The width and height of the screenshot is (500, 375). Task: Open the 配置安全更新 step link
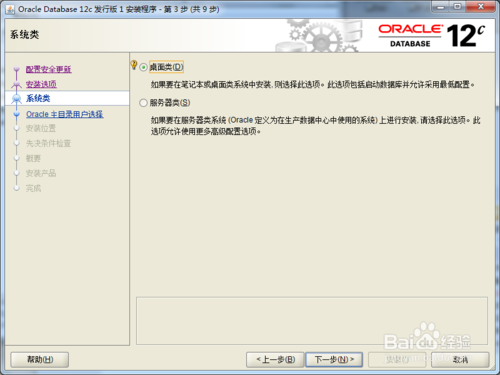tap(49, 69)
